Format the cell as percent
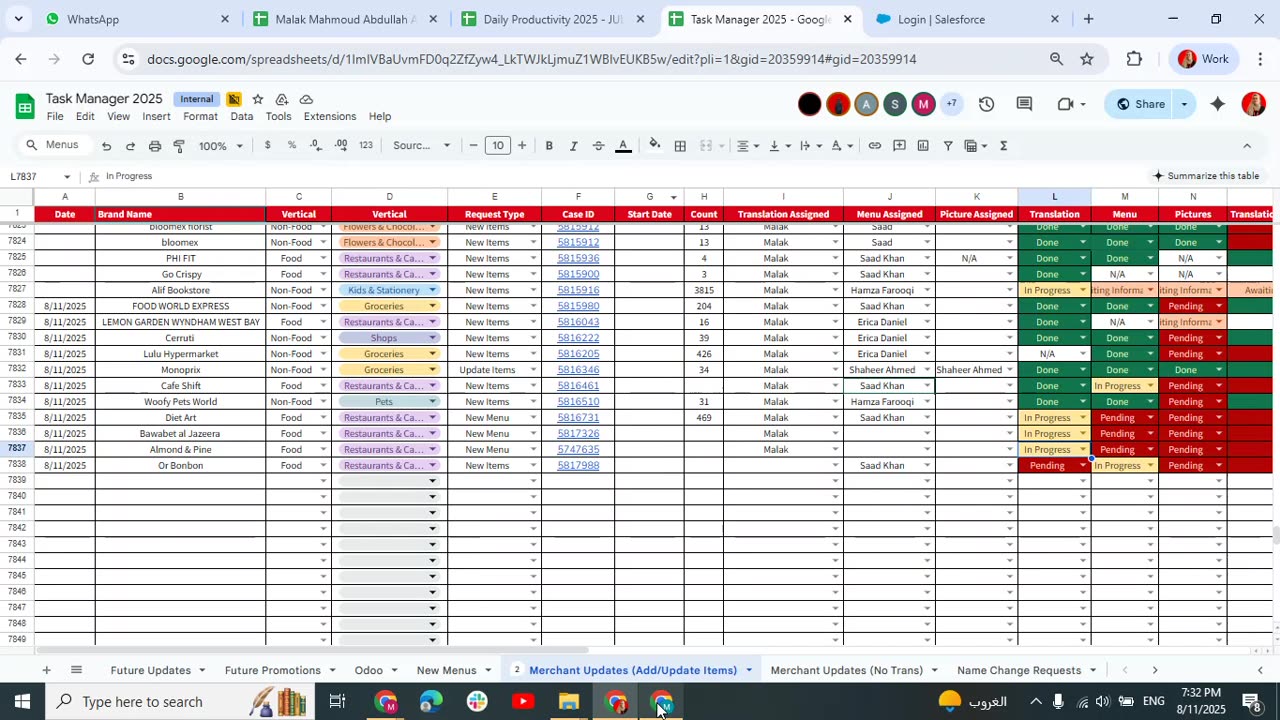 (292, 146)
